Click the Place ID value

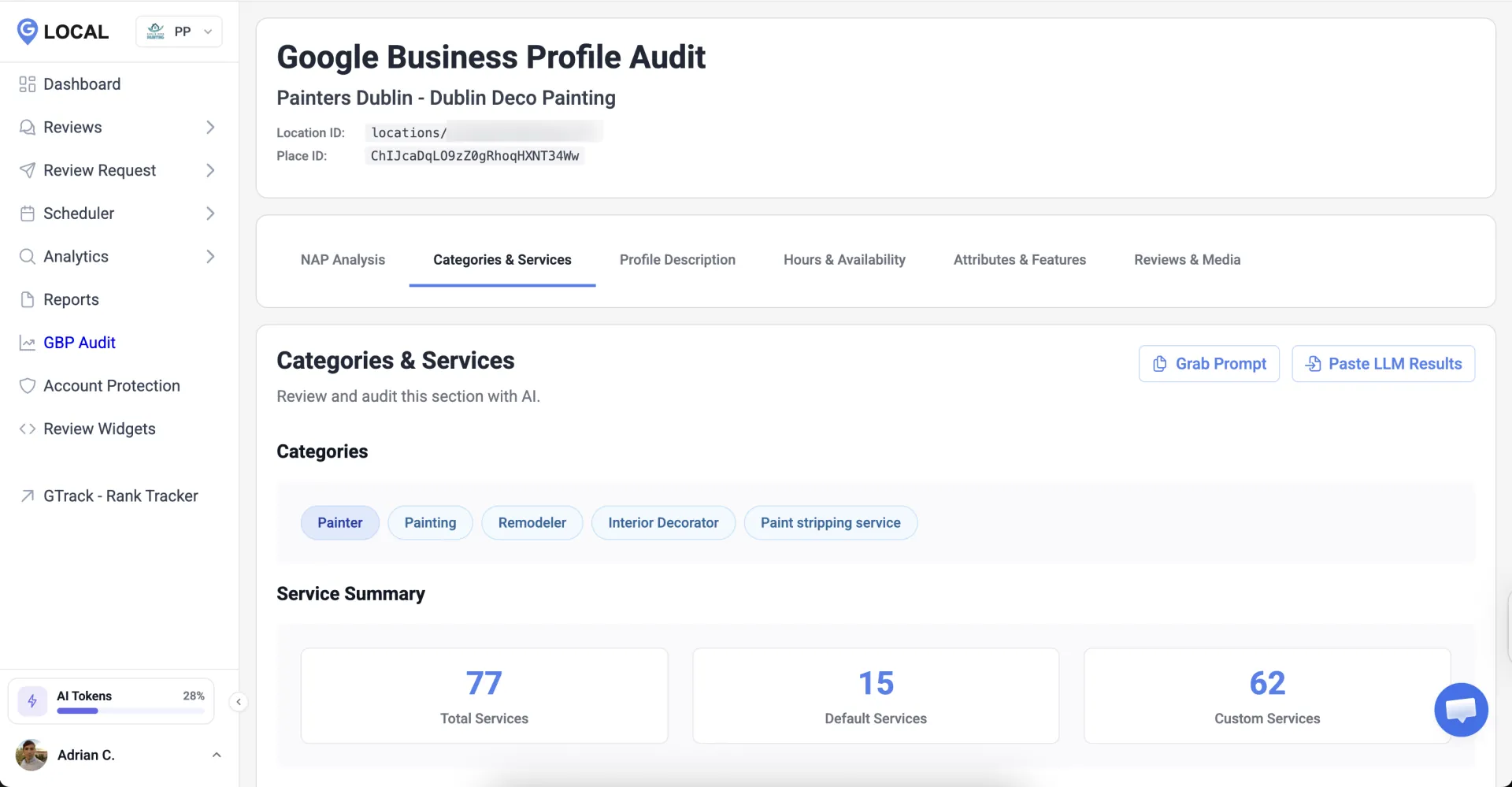pyautogui.click(x=475, y=156)
